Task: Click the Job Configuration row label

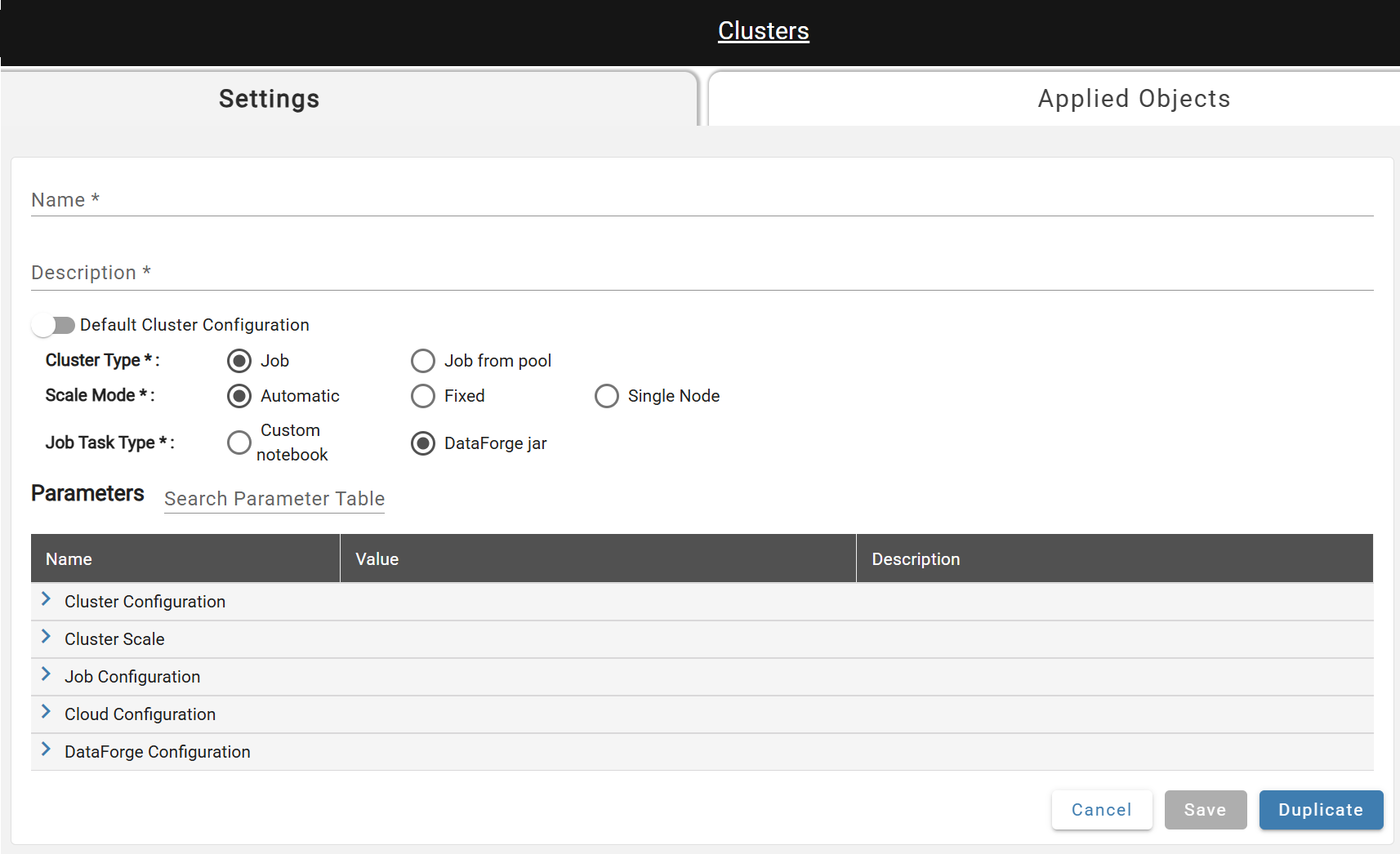Action: [x=132, y=677]
